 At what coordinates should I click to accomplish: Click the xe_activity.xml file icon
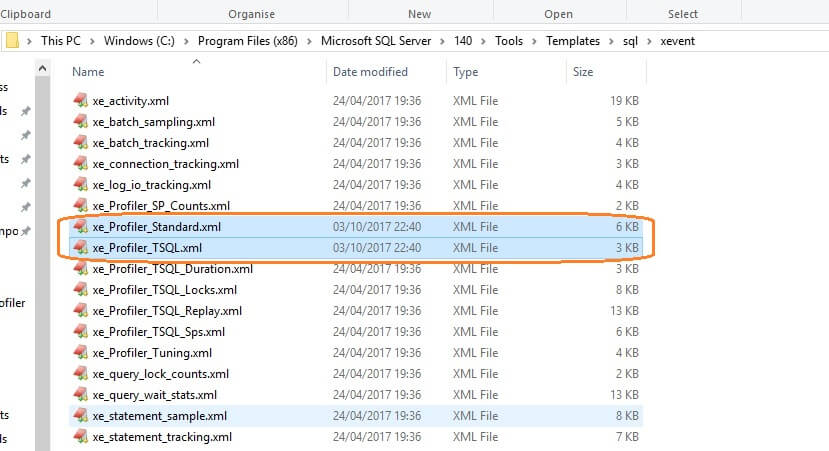pyautogui.click(x=81, y=101)
